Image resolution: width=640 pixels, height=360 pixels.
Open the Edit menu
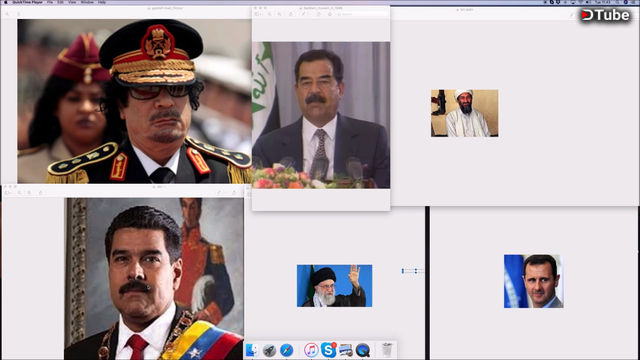click(x=60, y=2)
